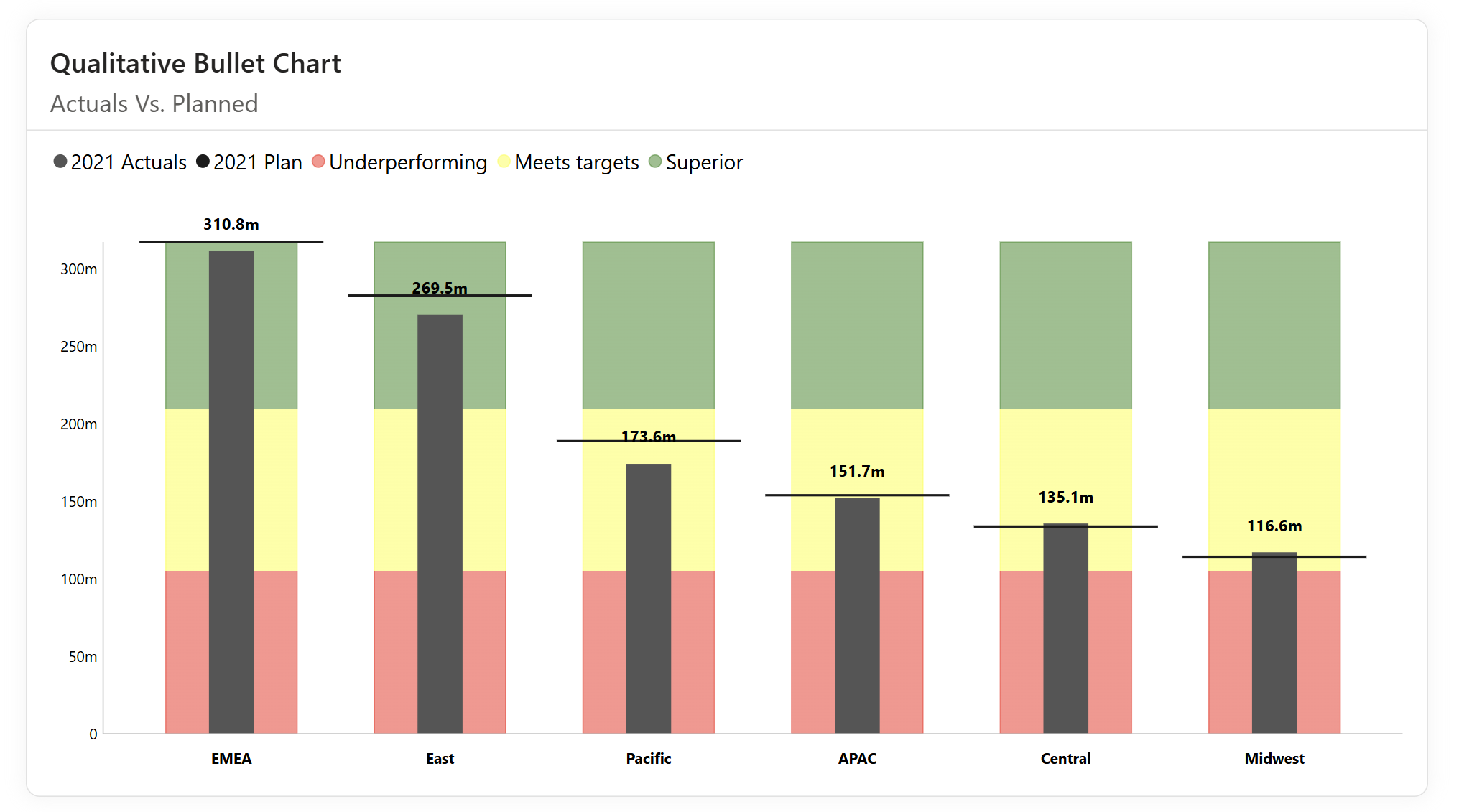Click the East category axis label

[440, 759]
